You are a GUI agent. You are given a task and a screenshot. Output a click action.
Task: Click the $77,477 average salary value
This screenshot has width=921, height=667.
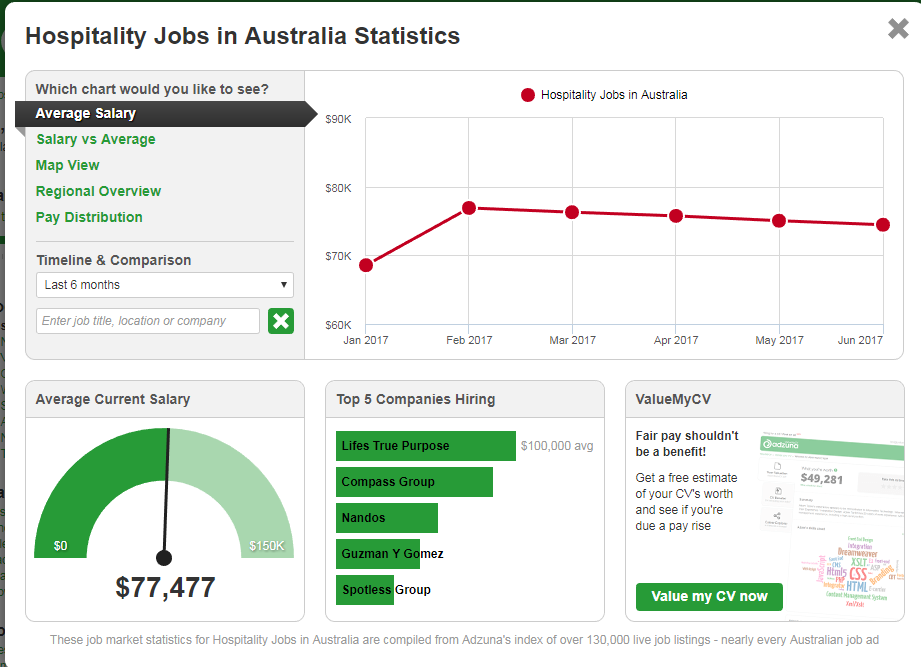165,588
